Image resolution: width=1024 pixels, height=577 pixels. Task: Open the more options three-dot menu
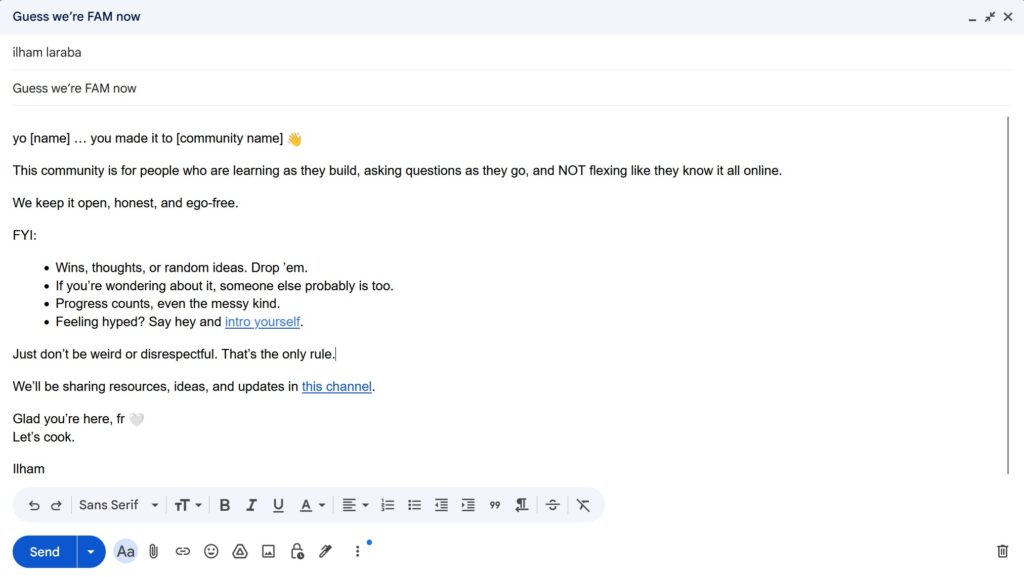pos(357,551)
